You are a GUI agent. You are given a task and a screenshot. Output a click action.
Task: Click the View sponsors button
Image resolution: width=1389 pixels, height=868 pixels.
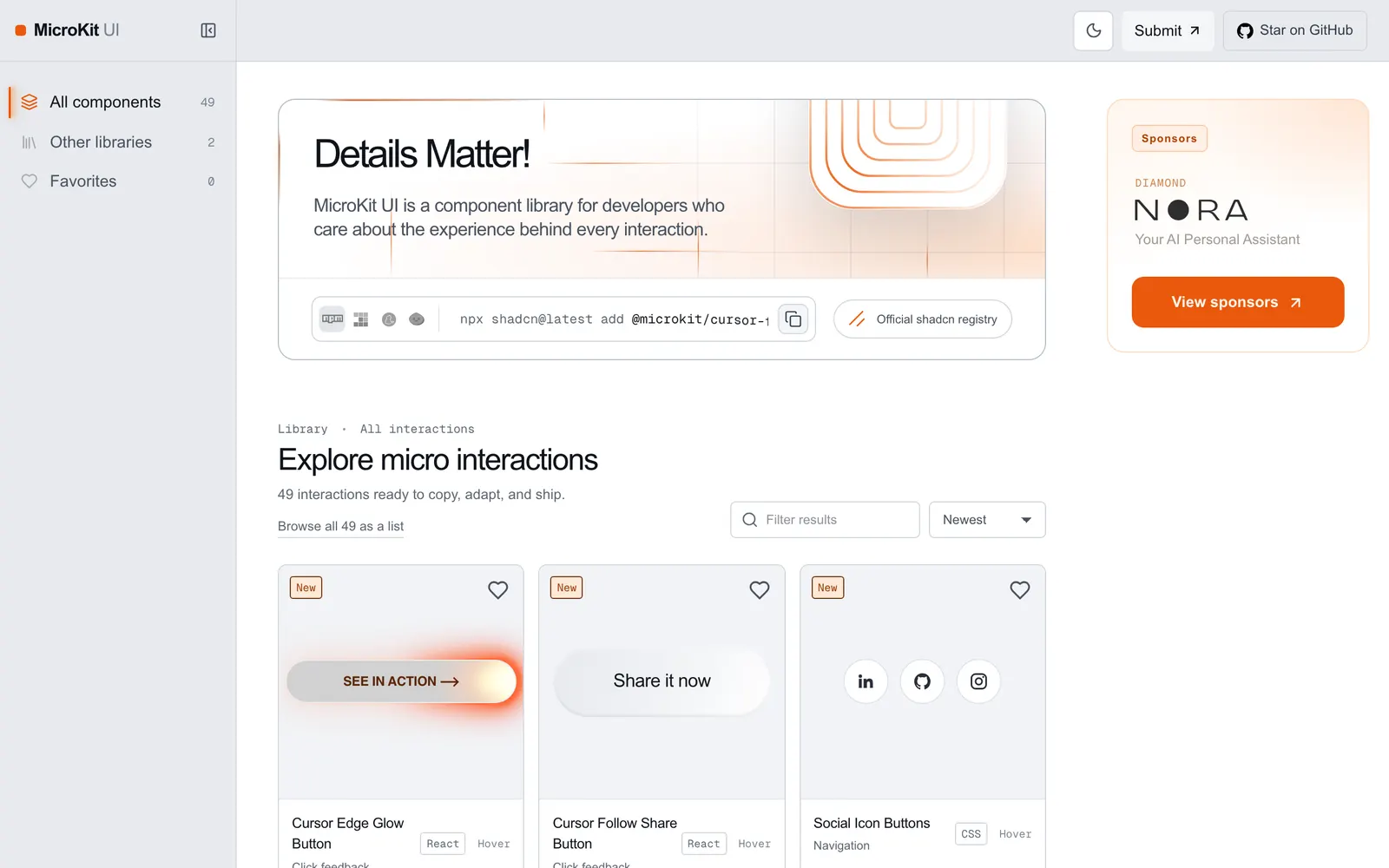(x=1238, y=302)
